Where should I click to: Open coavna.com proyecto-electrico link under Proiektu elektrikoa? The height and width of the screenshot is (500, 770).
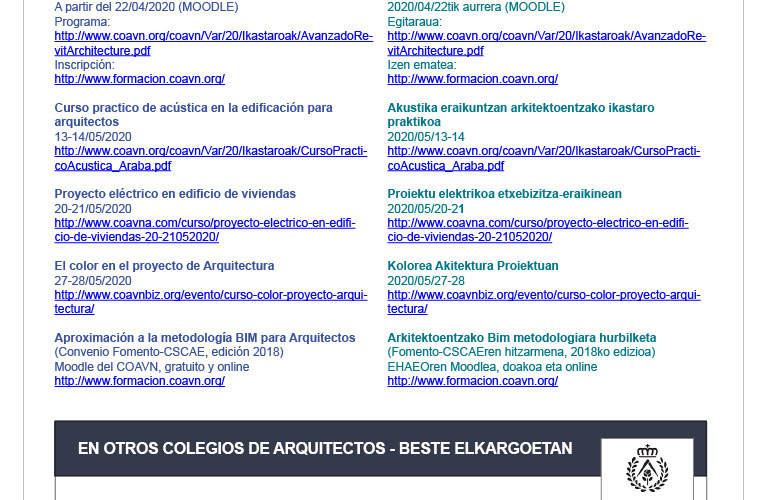tap(538, 230)
